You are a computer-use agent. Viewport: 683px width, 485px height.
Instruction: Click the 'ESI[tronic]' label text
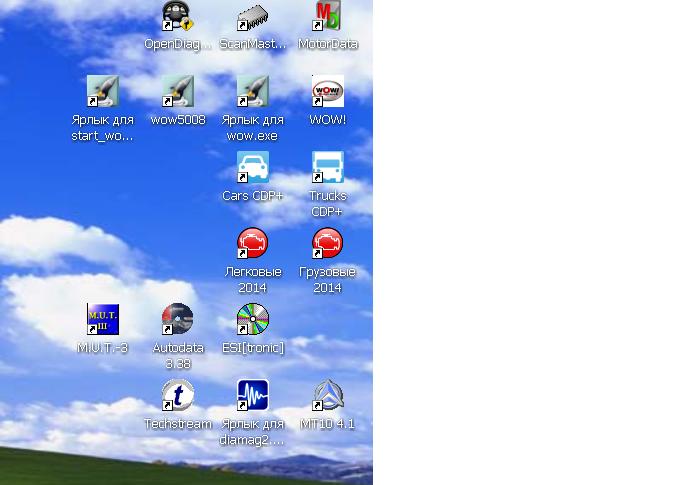[x=253, y=348]
